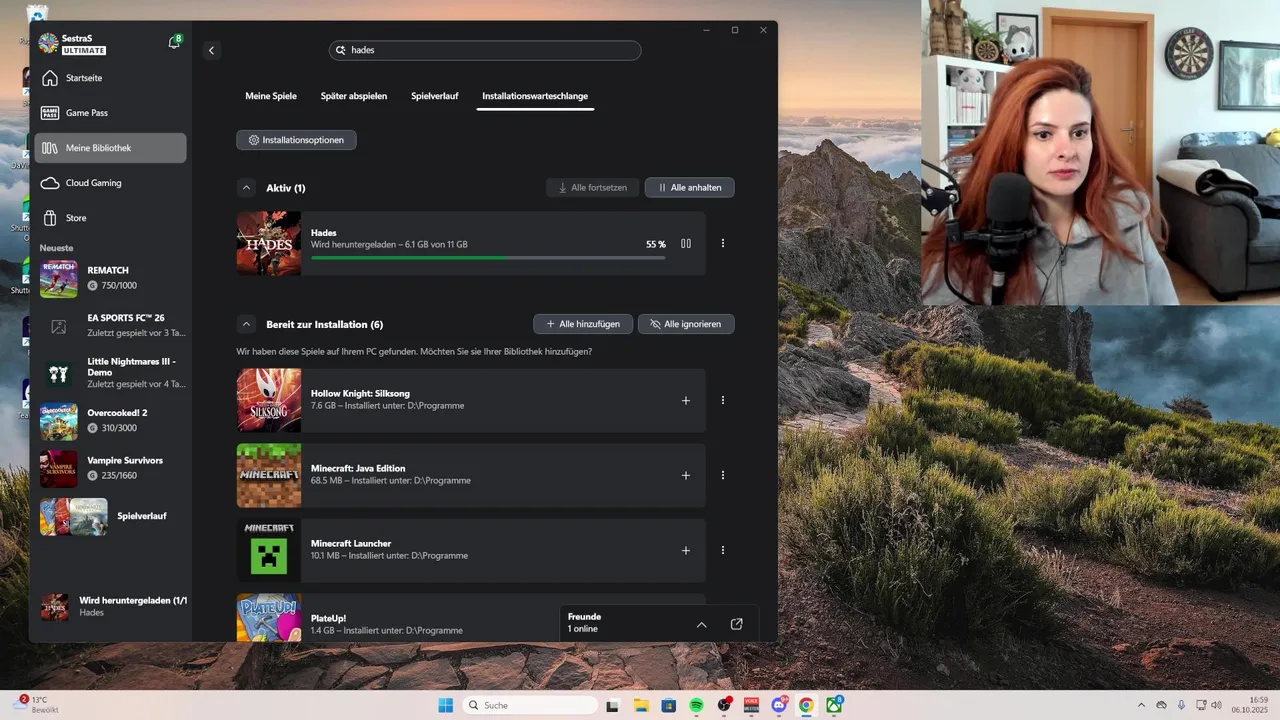The height and width of the screenshot is (720, 1280).
Task: Open the Wird heruntergeladen status at sidebar bottom
Action: 112,606
